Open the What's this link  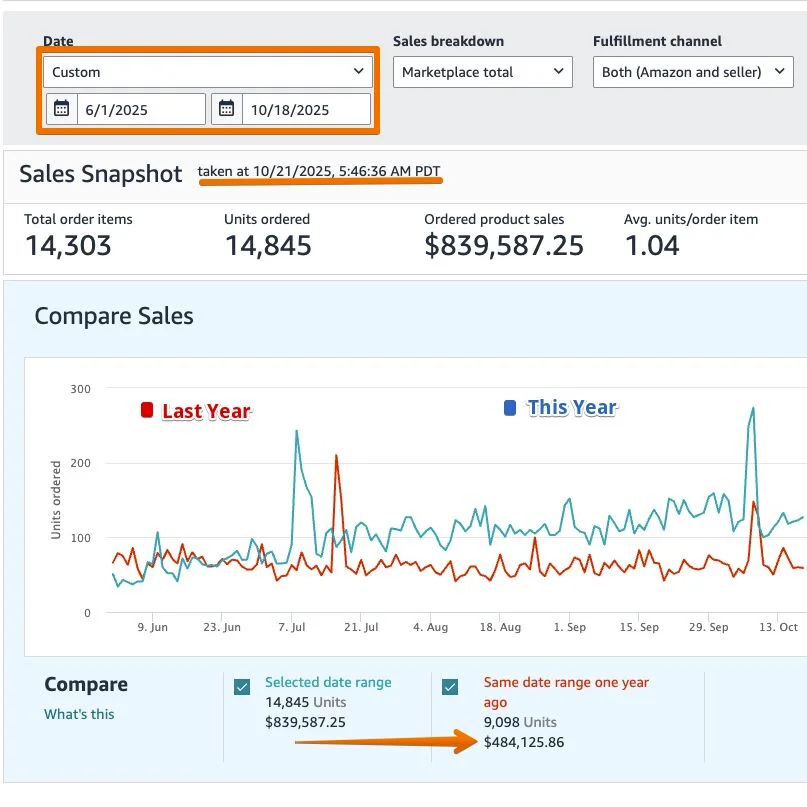coord(78,714)
